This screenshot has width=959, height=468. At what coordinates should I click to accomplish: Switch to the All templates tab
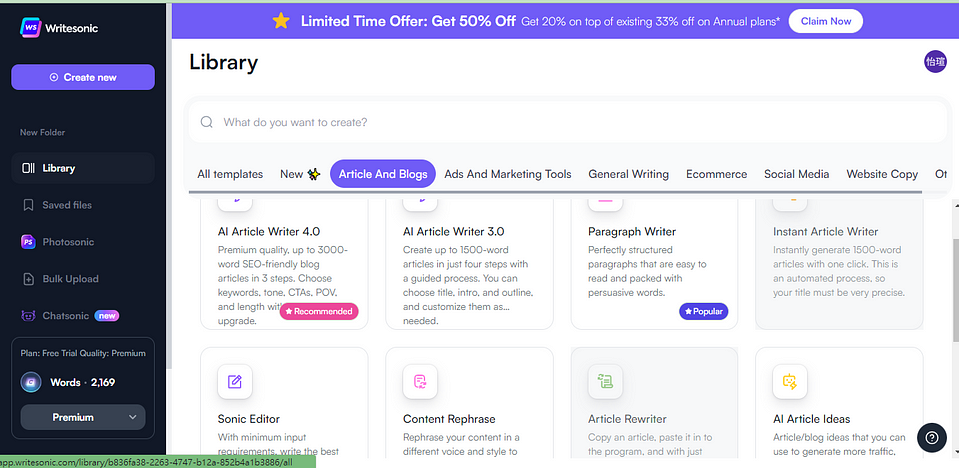[x=230, y=174]
